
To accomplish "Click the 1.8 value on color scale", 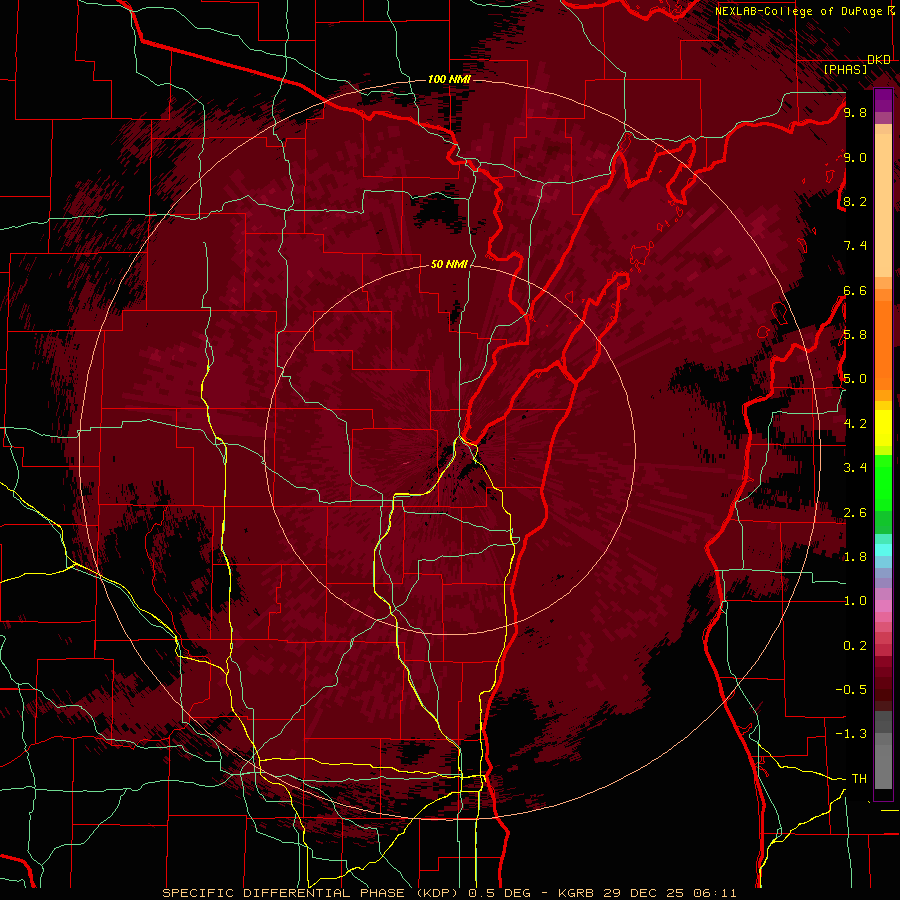I will coord(855,557).
